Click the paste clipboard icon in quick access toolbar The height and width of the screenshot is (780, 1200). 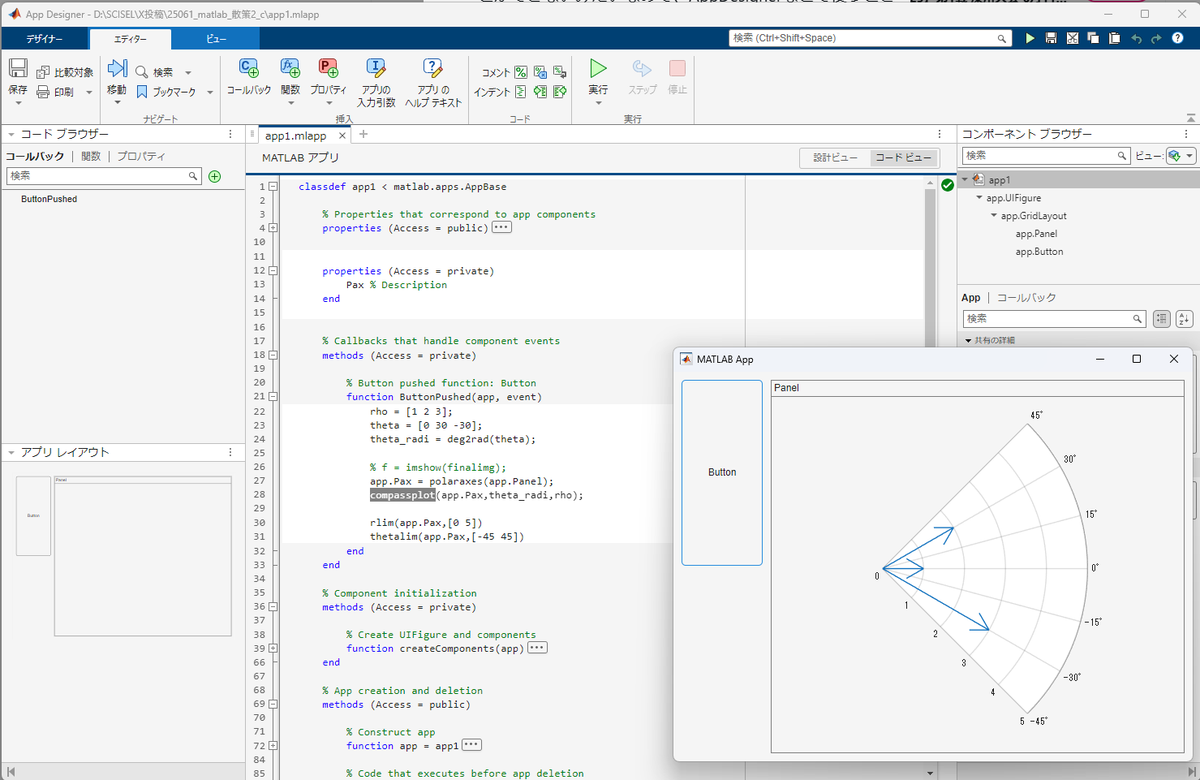point(1113,38)
